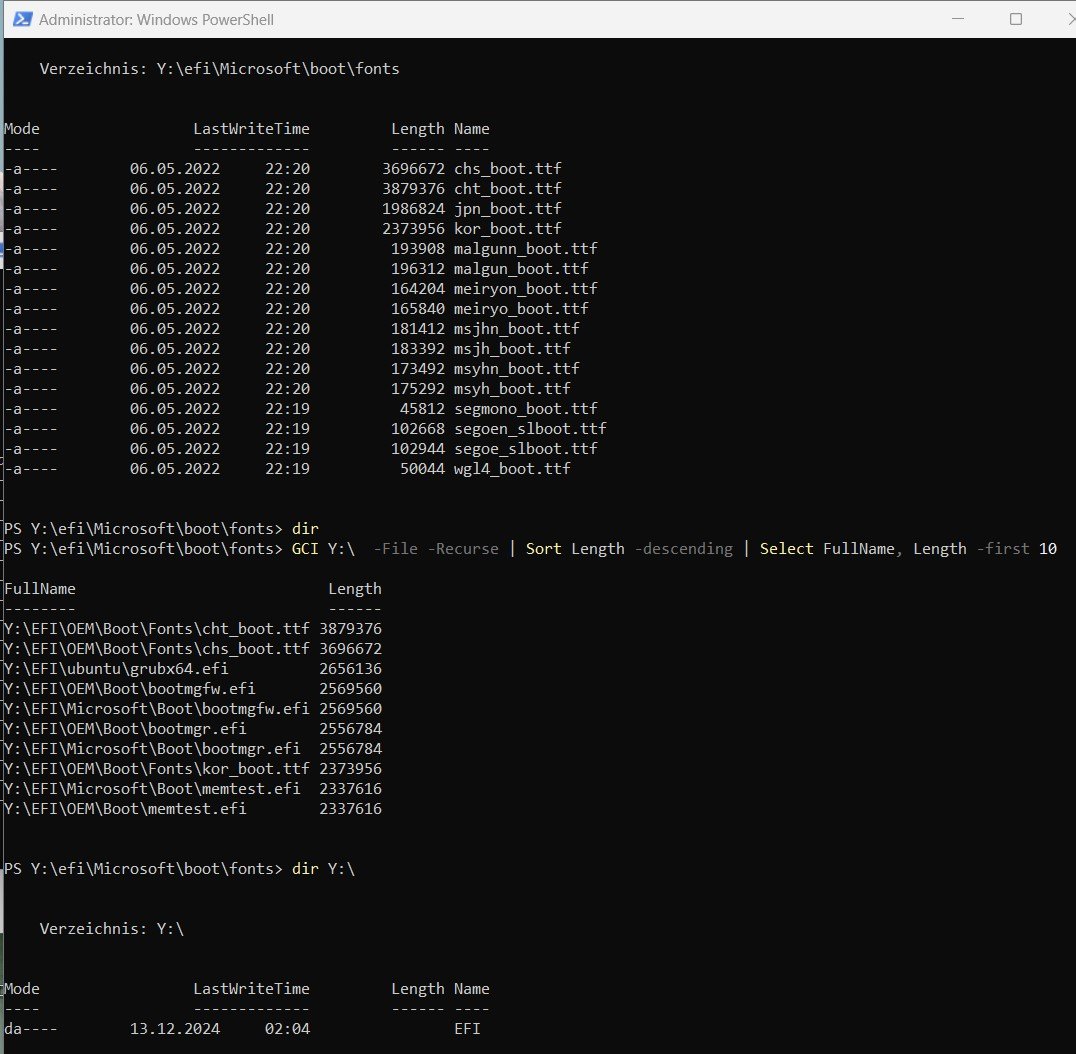
Task: Click file name cht_boot.ttf in the directory listing
Action: coord(507,189)
